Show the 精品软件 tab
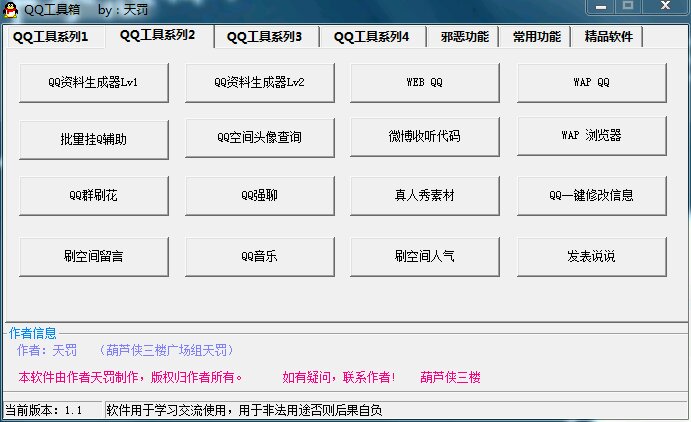691x422 pixels. (x=608, y=37)
